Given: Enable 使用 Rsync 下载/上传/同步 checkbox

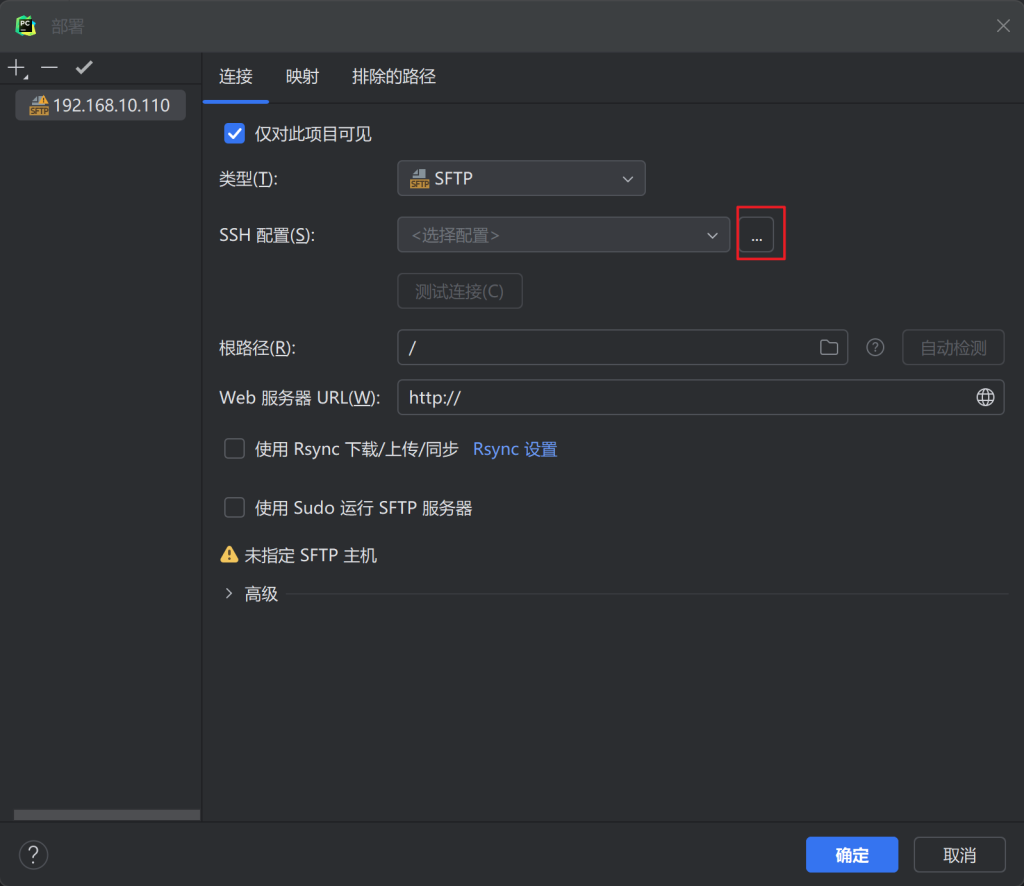Looking at the screenshot, I should [x=235, y=449].
